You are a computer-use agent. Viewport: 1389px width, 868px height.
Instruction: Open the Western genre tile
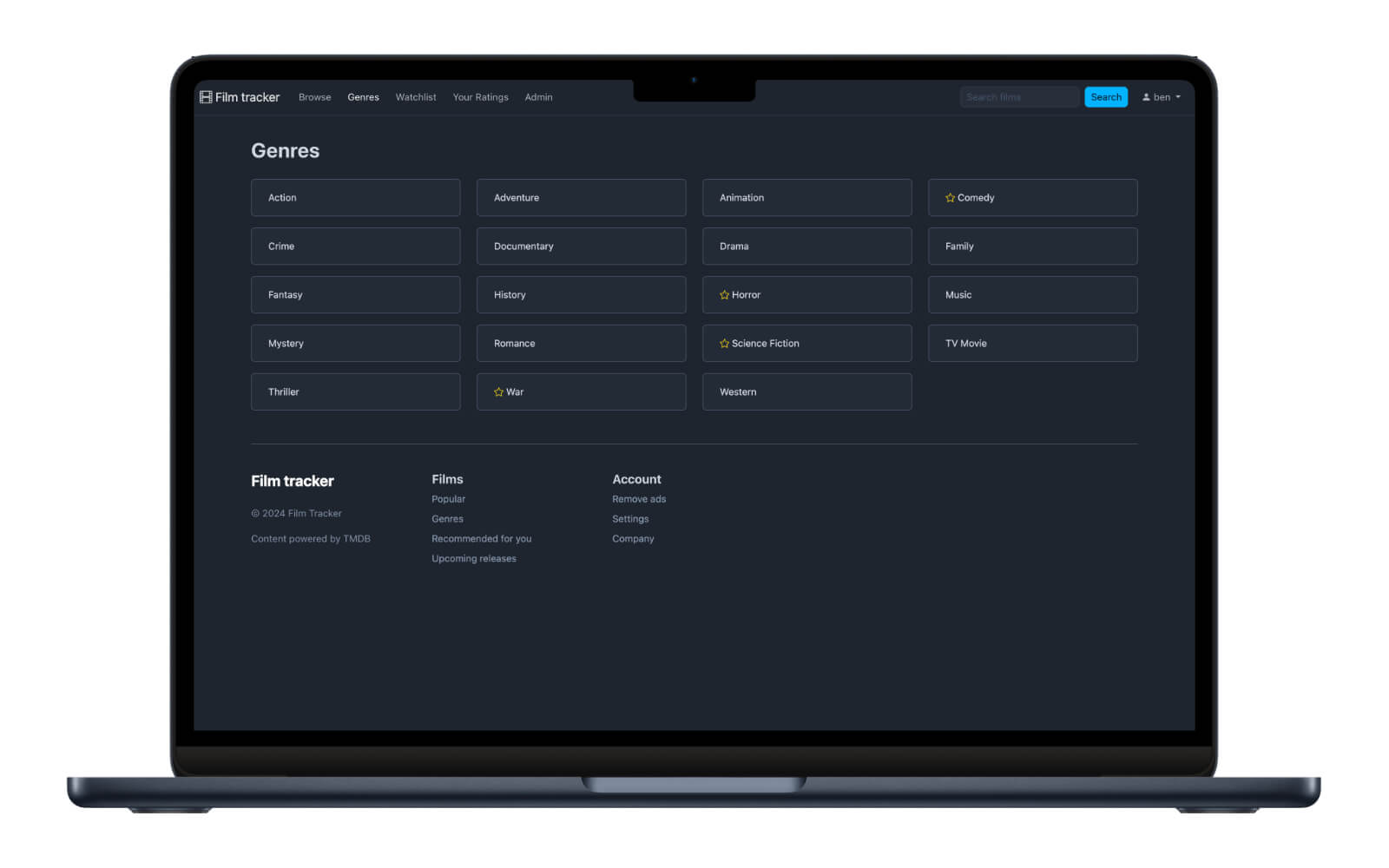click(806, 391)
